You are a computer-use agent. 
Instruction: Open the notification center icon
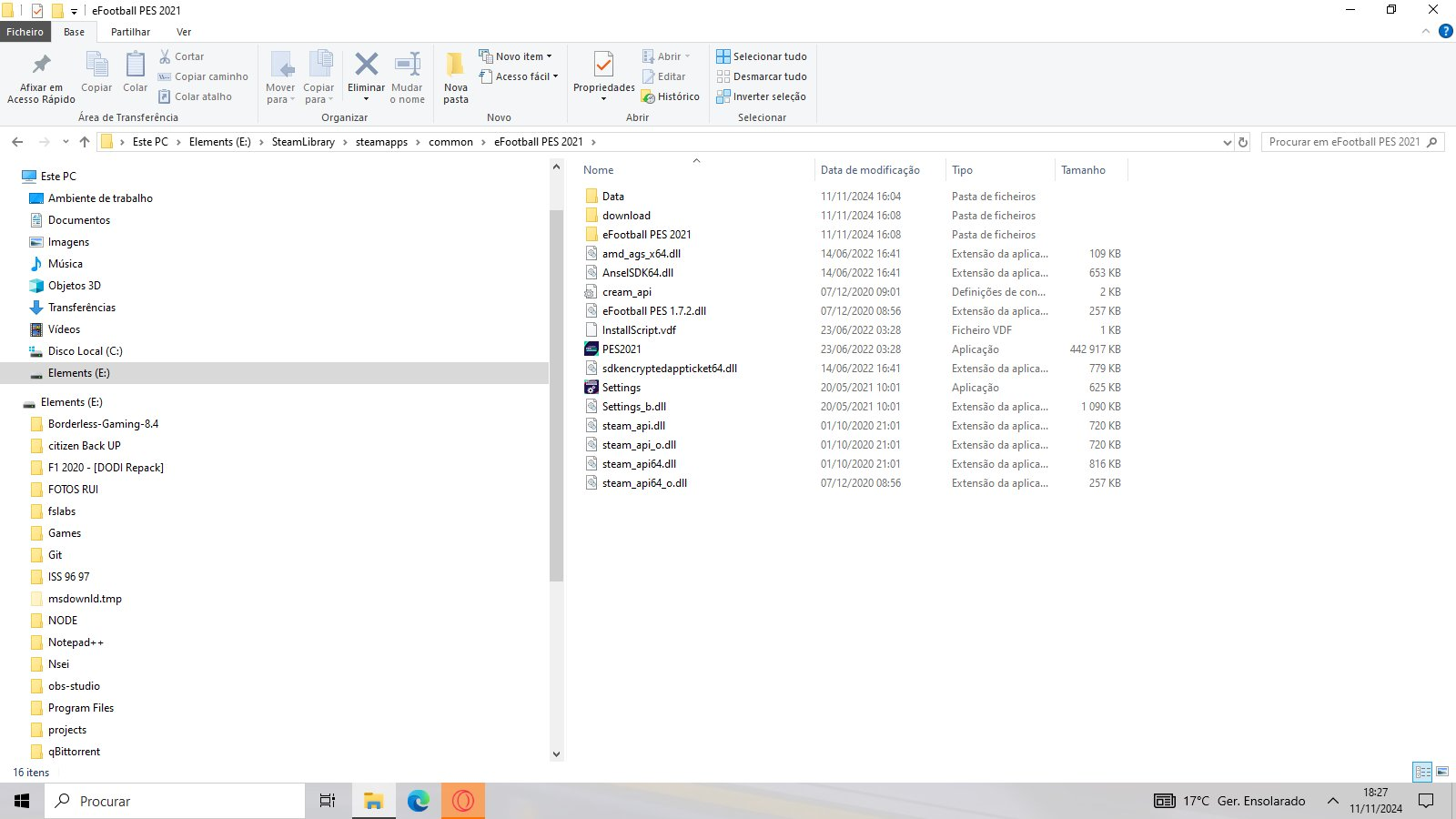1426,801
